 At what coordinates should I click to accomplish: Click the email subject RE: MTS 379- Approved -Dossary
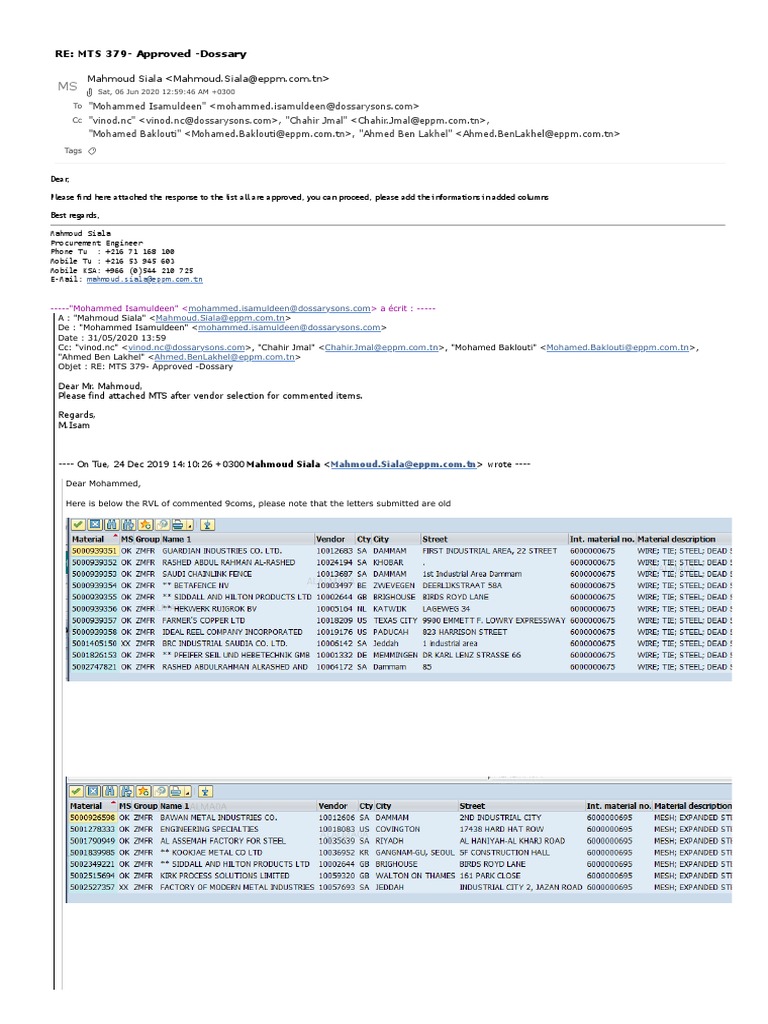point(151,54)
